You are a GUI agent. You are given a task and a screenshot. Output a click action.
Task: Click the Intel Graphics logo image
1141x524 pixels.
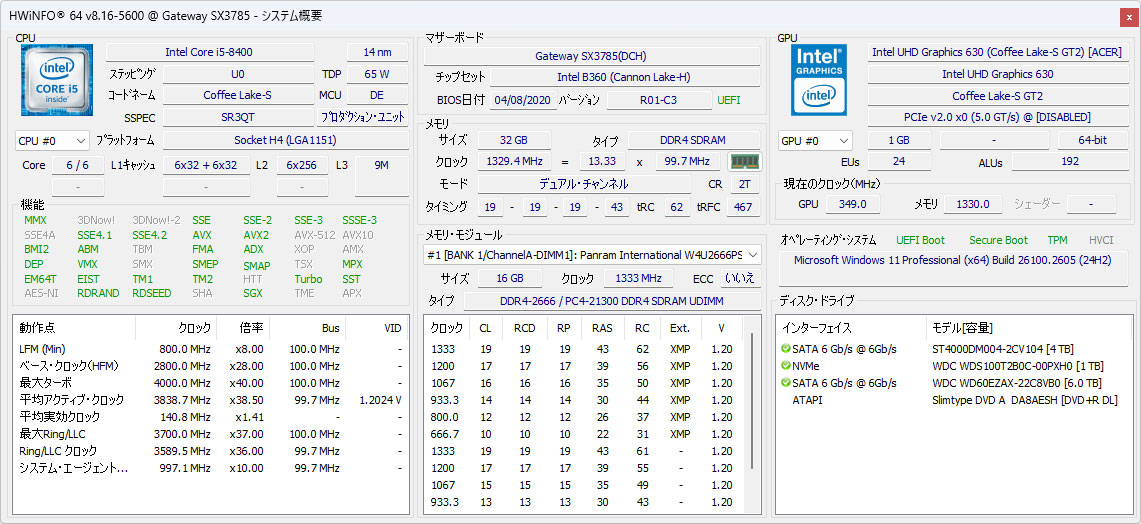tap(819, 79)
